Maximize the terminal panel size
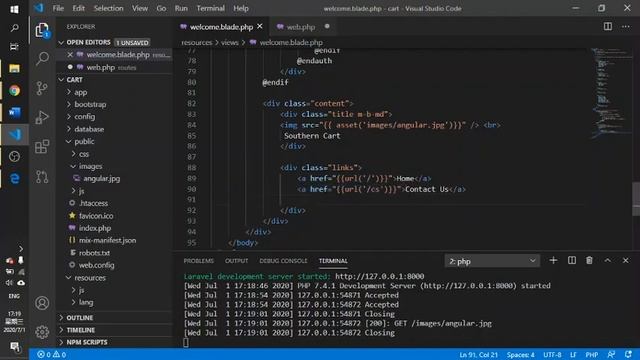The height and width of the screenshot is (360, 640). tap(608, 260)
